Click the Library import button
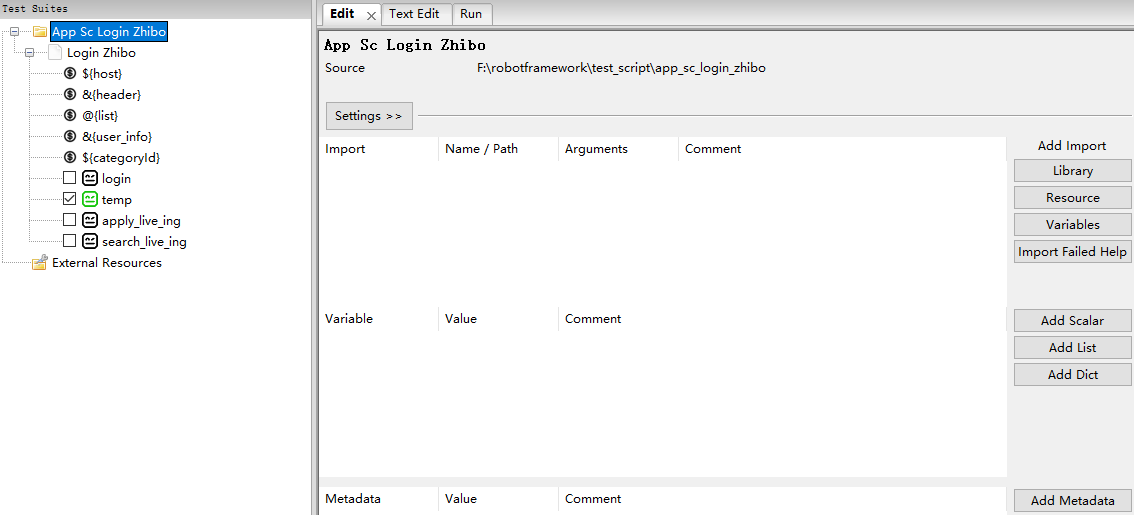Viewport: 1134px width, 515px height. tap(1072, 171)
